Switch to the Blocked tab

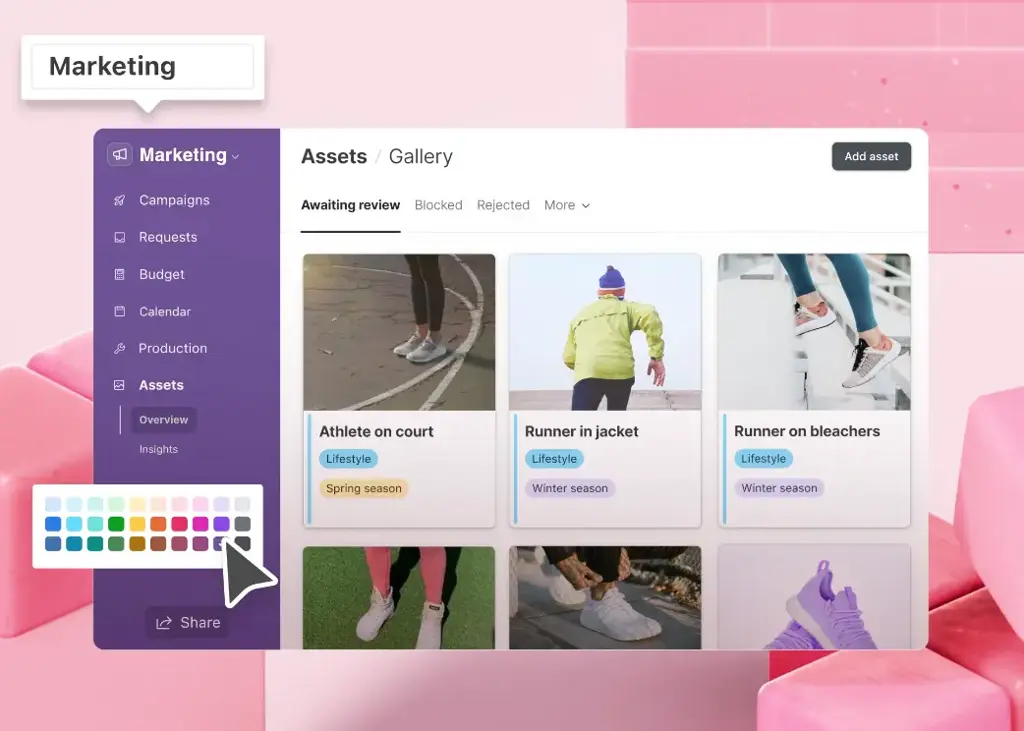click(x=438, y=205)
